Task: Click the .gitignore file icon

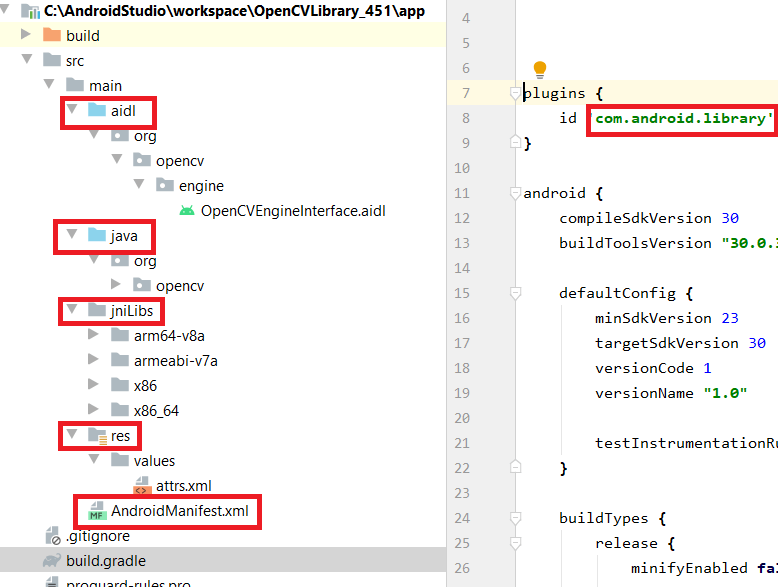Action: tap(52, 536)
